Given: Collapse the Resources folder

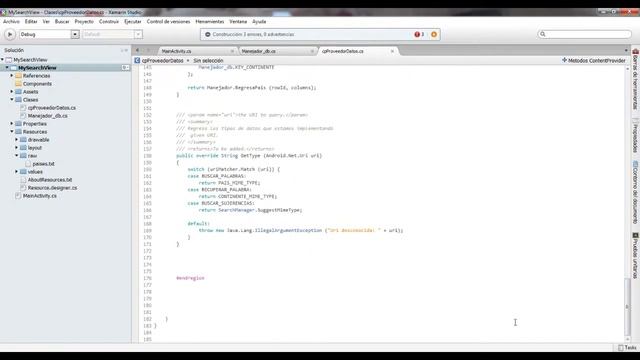Looking at the screenshot, I should 12,131.
